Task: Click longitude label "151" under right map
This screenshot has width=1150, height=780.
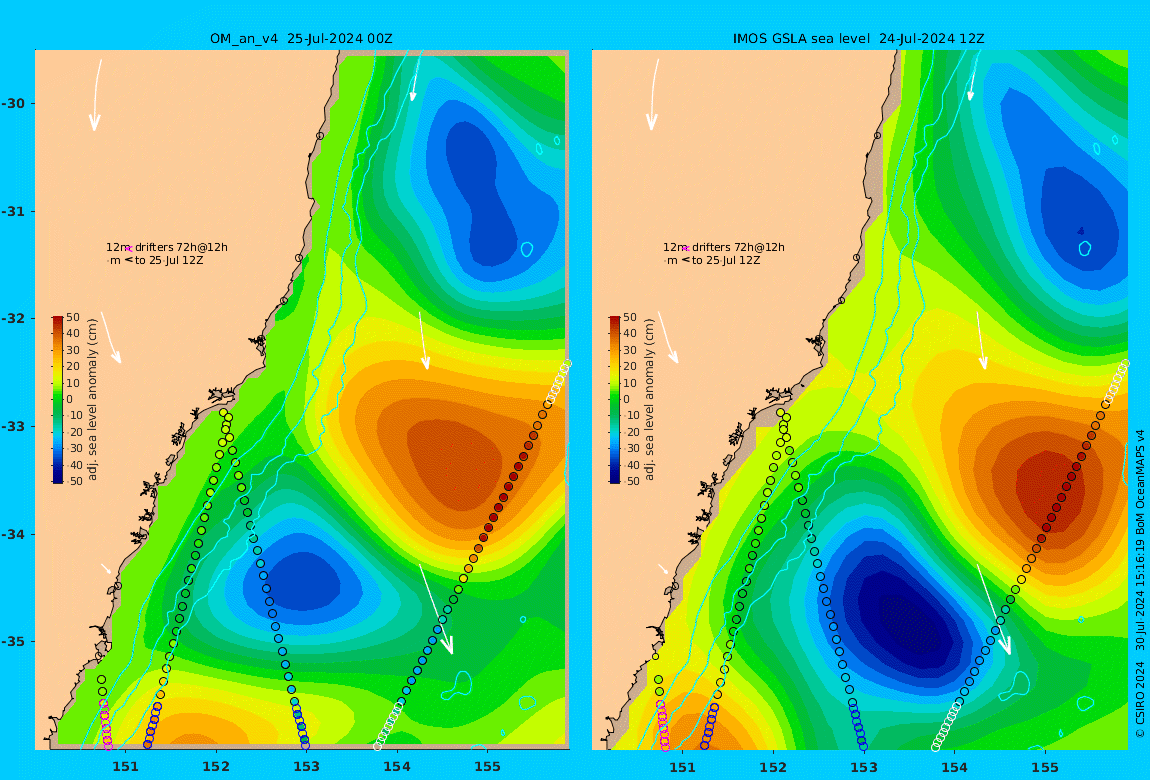Action: (683, 767)
